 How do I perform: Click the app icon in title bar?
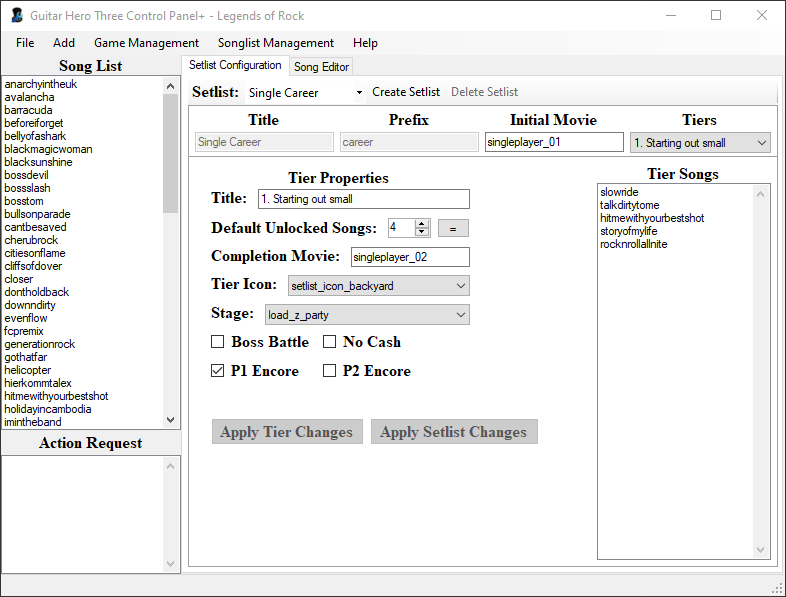pos(16,15)
